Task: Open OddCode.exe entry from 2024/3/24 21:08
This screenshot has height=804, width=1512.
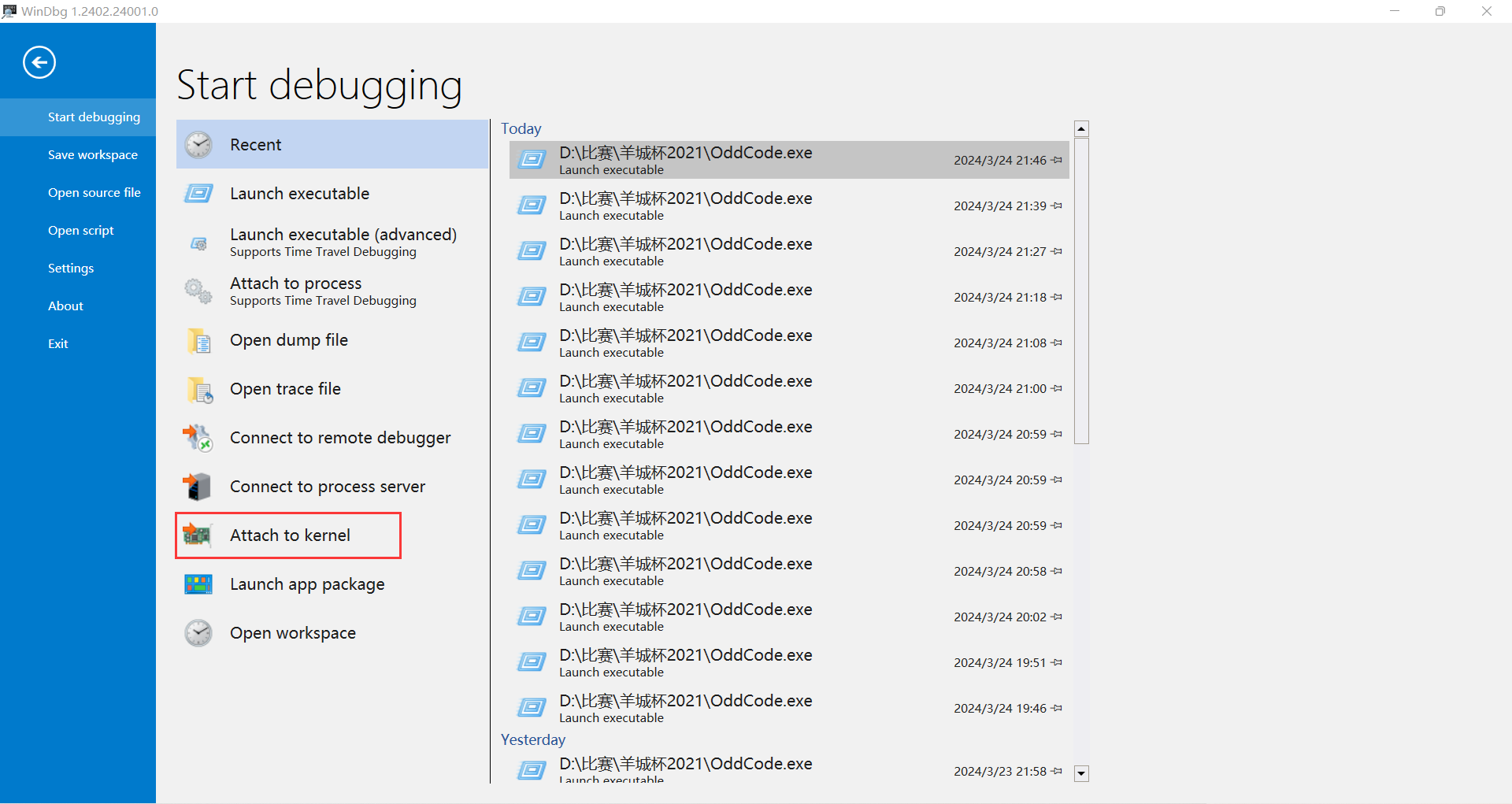Action: 789,343
